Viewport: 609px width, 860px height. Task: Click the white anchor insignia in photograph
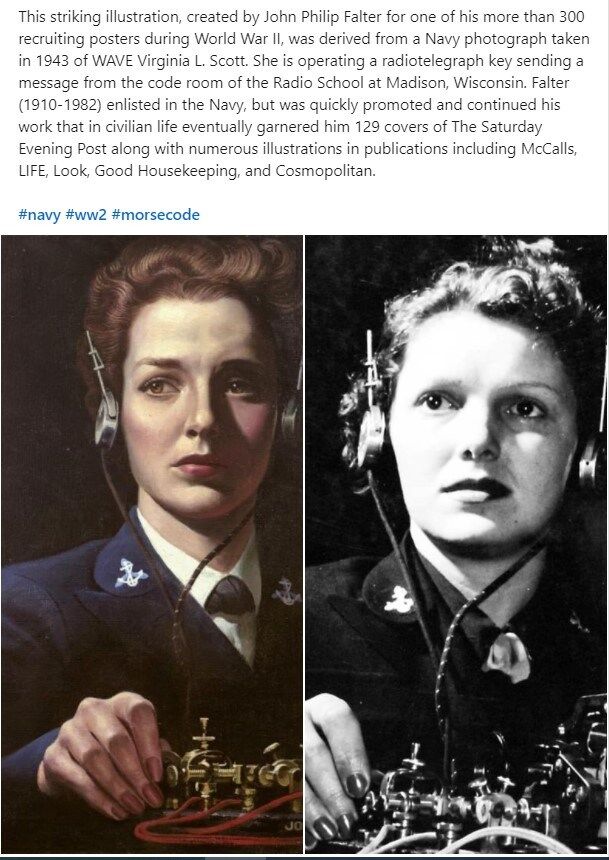pyautogui.click(x=398, y=599)
